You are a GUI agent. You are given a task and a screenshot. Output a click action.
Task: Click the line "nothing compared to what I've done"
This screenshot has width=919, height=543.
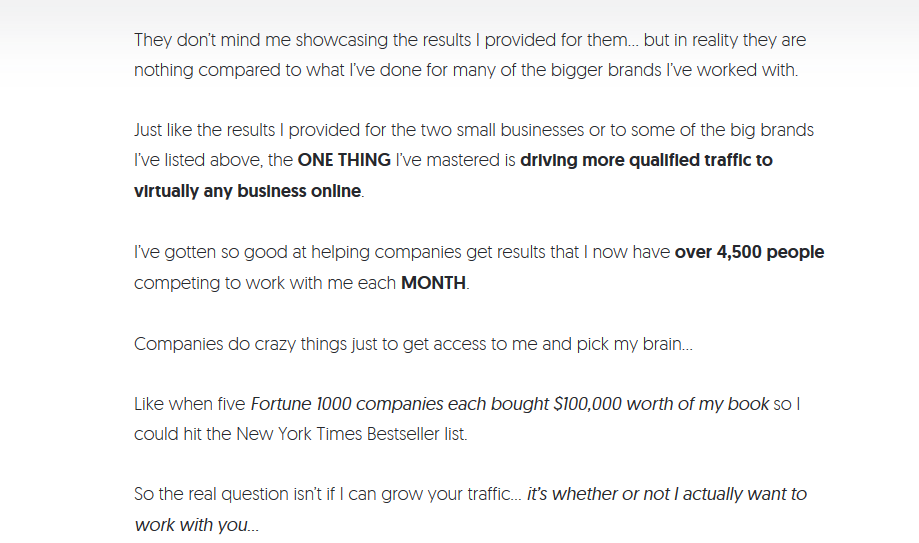pos(466,70)
